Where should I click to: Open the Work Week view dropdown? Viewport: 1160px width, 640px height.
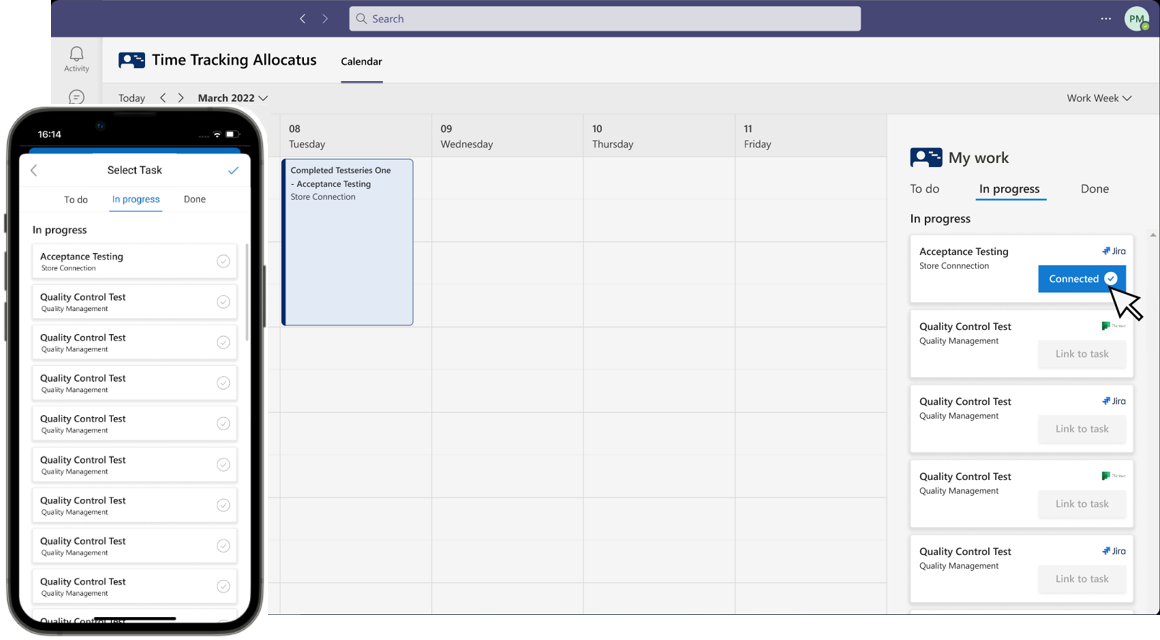click(x=1099, y=98)
